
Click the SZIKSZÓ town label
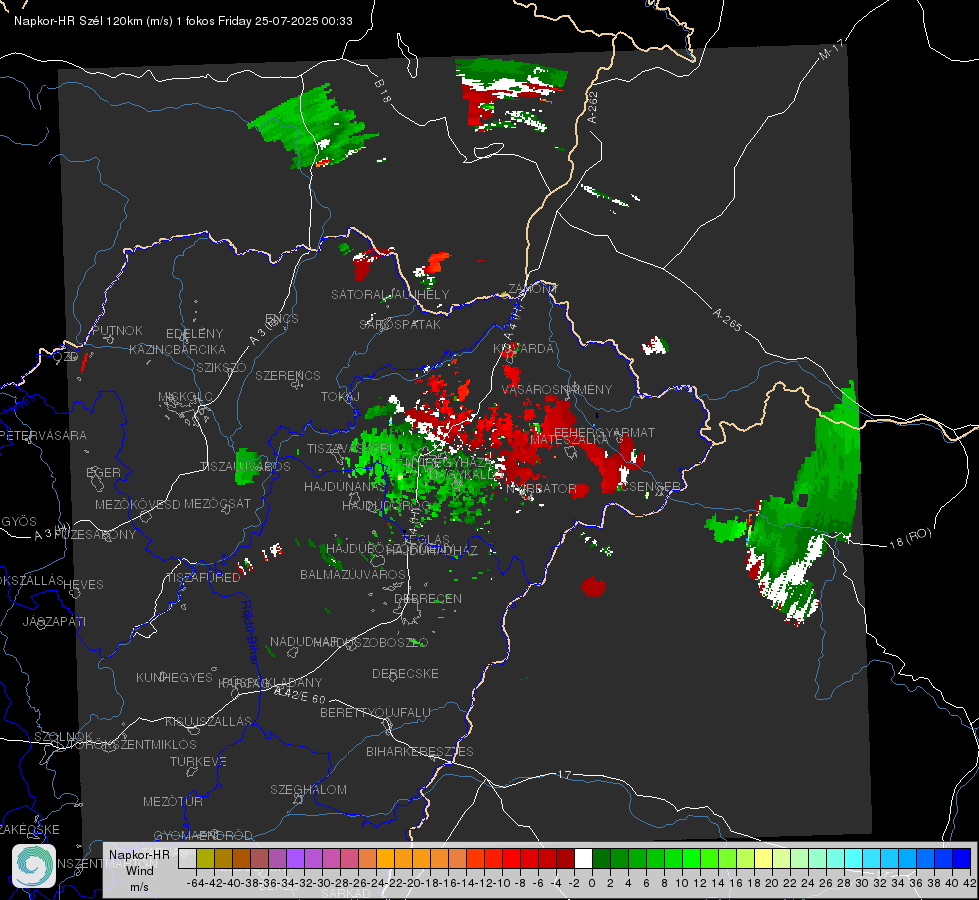click(x=221, y=367)
